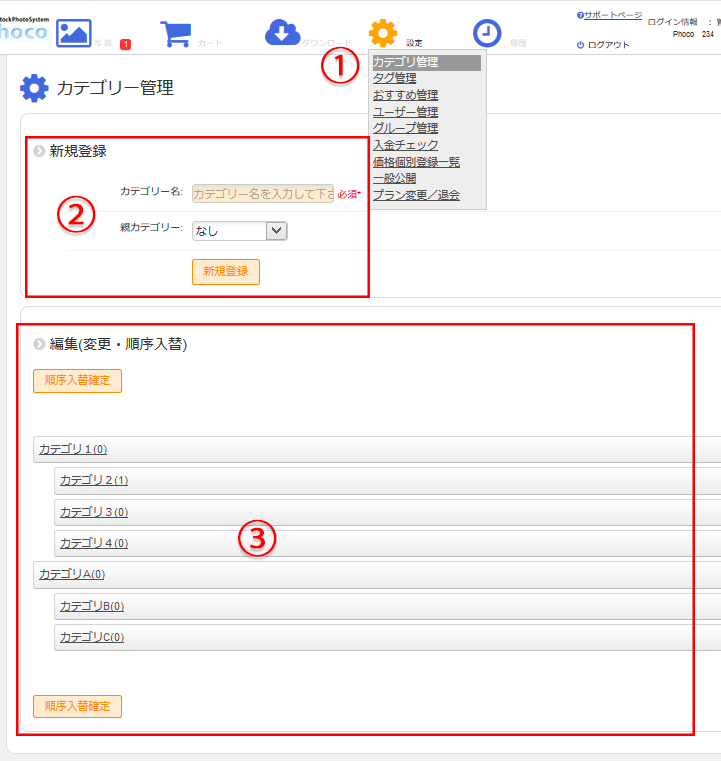Open the カテゴリ１(0) category row
This screenshot has width=721, height=761.
click(73, 449)
